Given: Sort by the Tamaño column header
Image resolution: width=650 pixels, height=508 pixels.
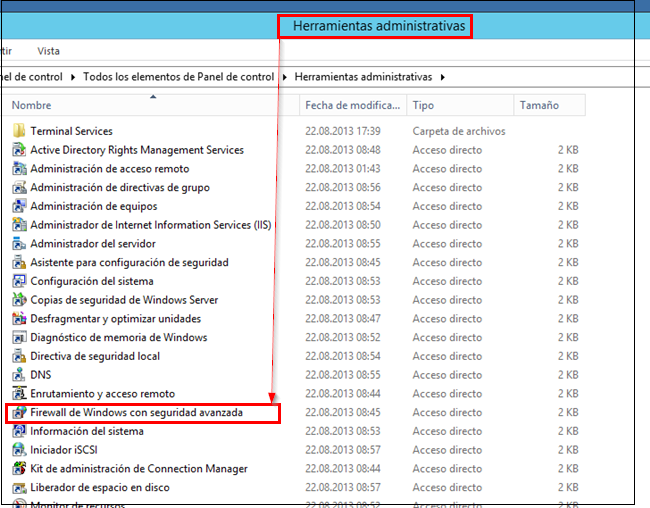Looking at the screenshot, I should coord(550,105).
